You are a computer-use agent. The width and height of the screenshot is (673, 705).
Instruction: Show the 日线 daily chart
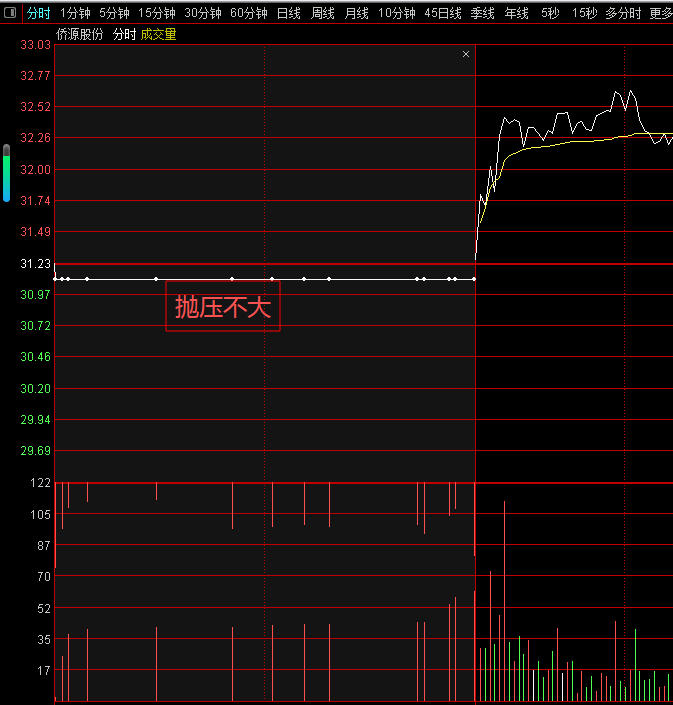289,13
